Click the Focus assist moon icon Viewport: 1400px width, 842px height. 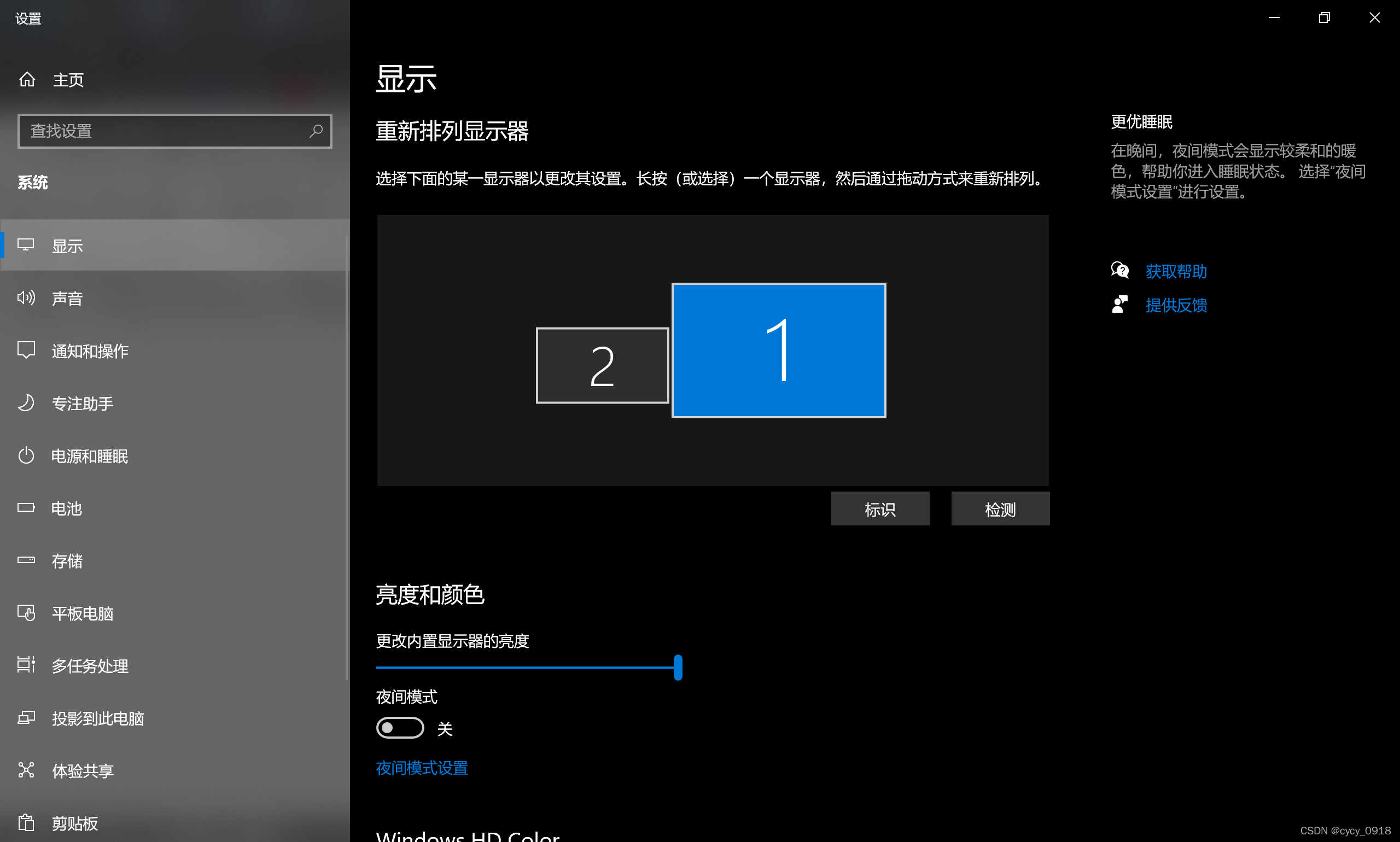(26, 403)
